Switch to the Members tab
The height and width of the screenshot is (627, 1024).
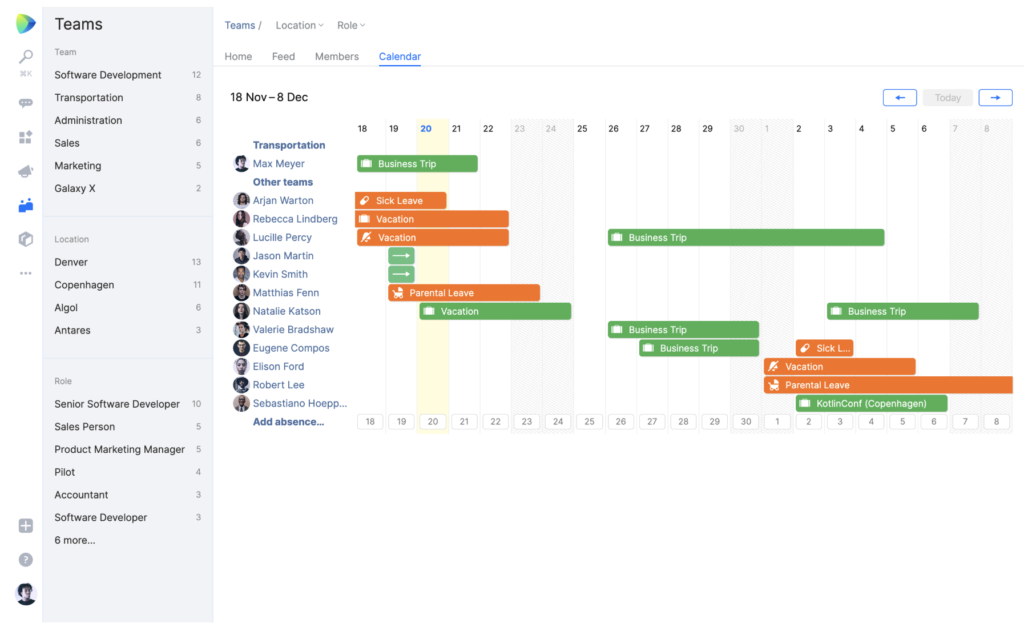coord(336,56)
